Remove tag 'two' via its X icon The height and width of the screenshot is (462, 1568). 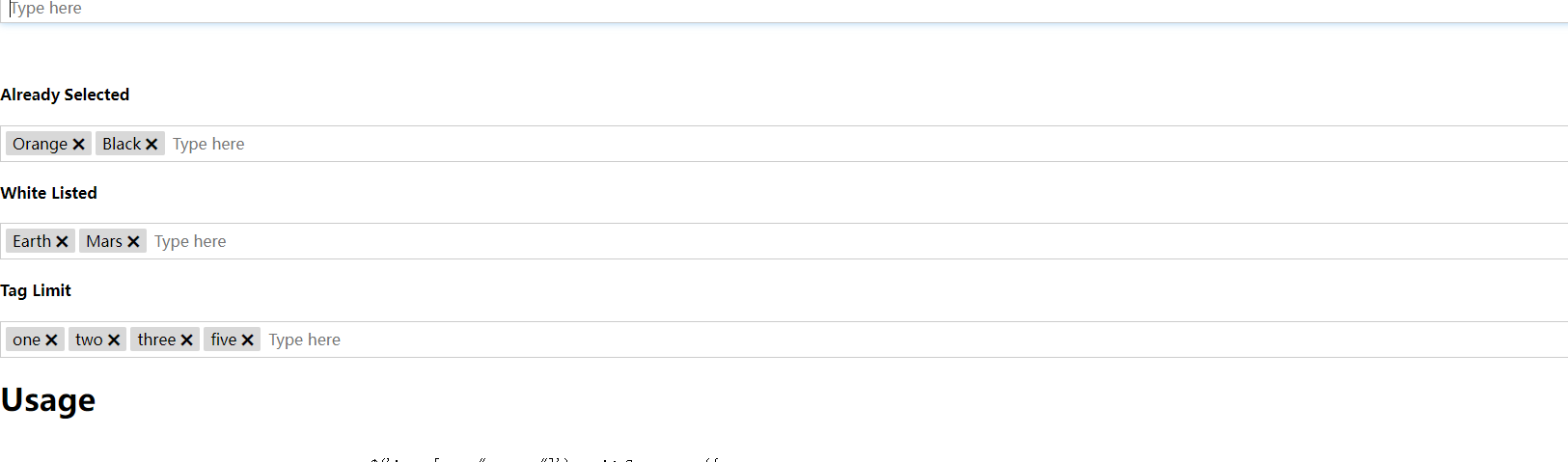coord(114,340)
